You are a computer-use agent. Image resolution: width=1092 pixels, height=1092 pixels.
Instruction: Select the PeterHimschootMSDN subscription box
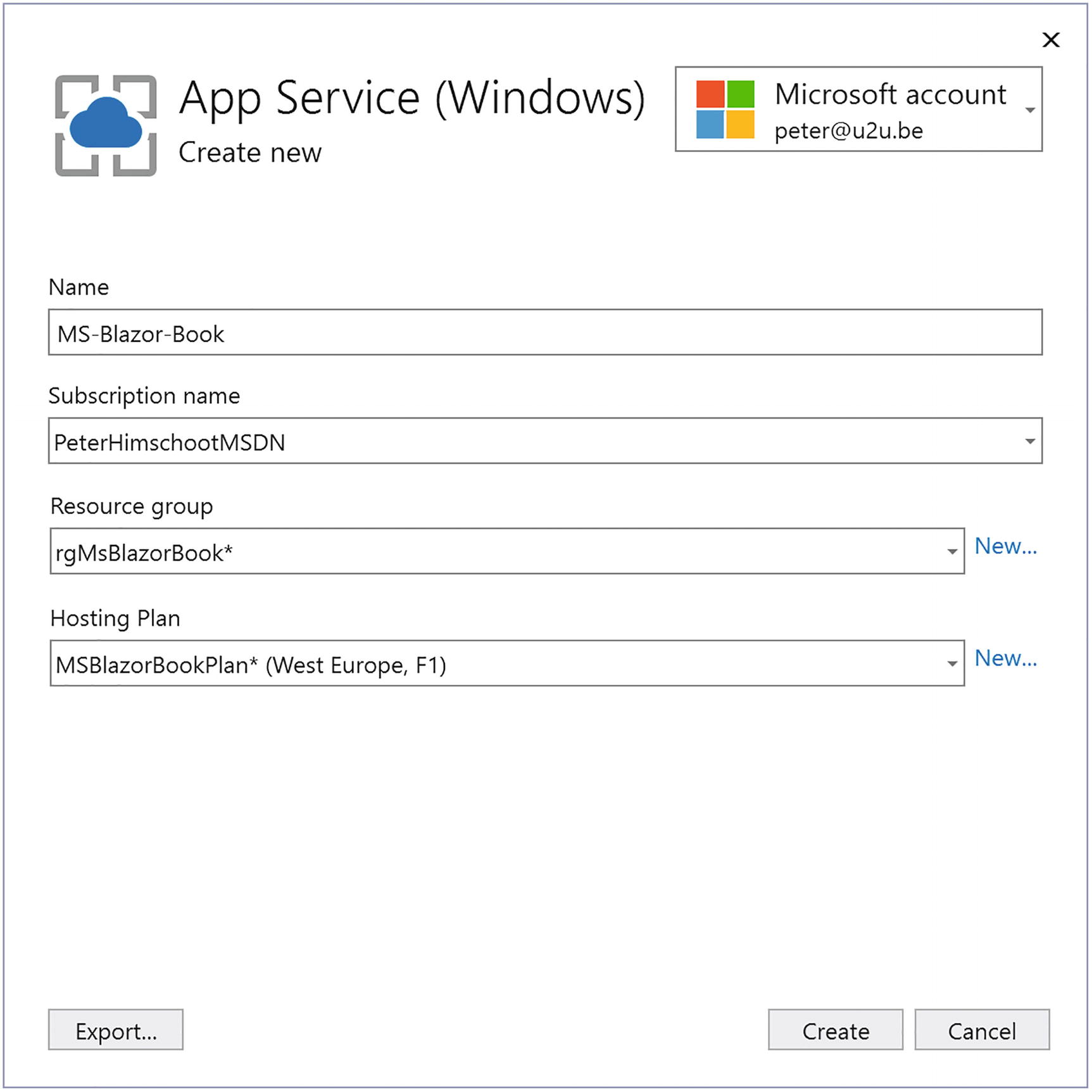point(532,441)
